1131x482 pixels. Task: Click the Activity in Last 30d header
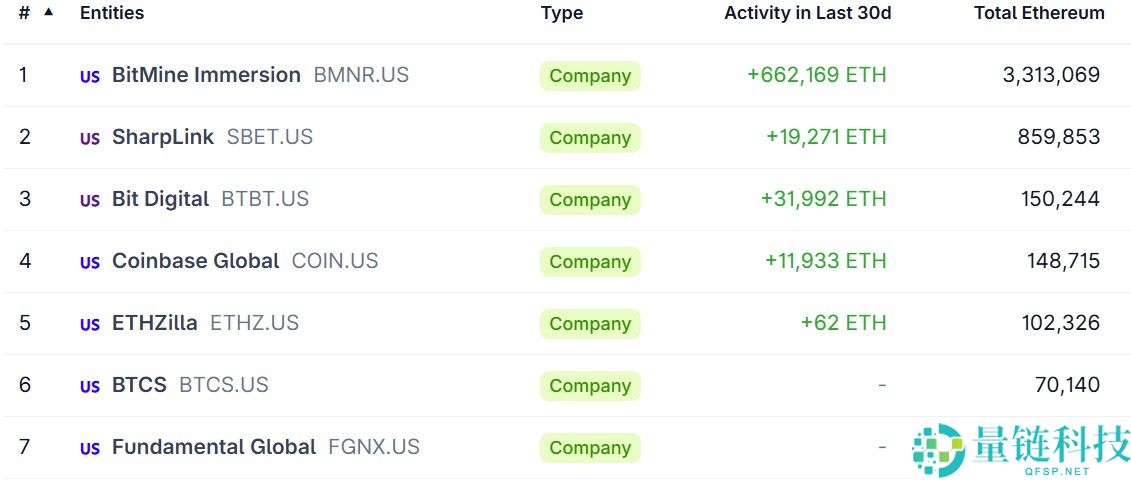pyautogui.click(x=807, y=13)
